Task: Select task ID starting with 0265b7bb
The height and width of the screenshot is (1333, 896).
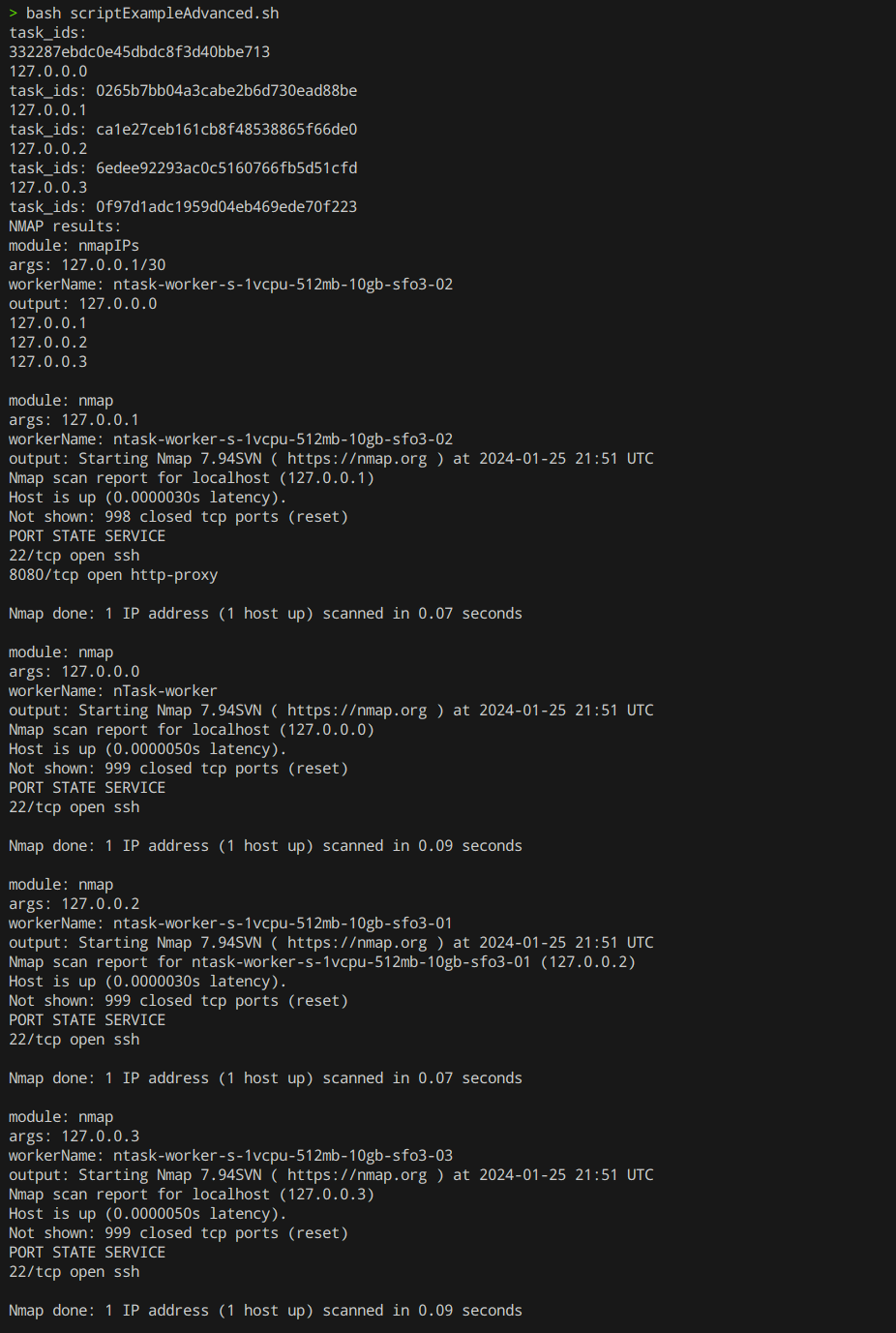Action: 226,91
